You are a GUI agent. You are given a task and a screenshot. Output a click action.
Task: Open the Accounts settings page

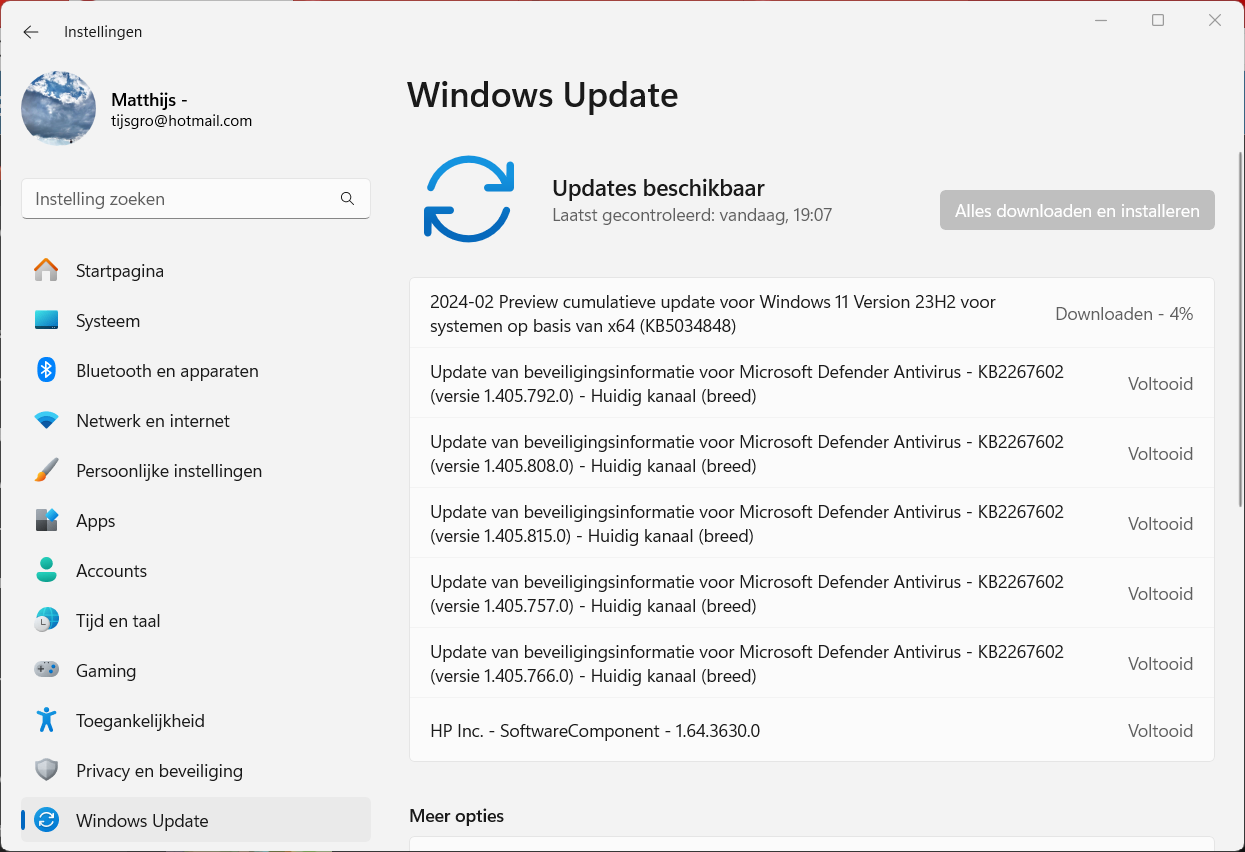(111, 571)
